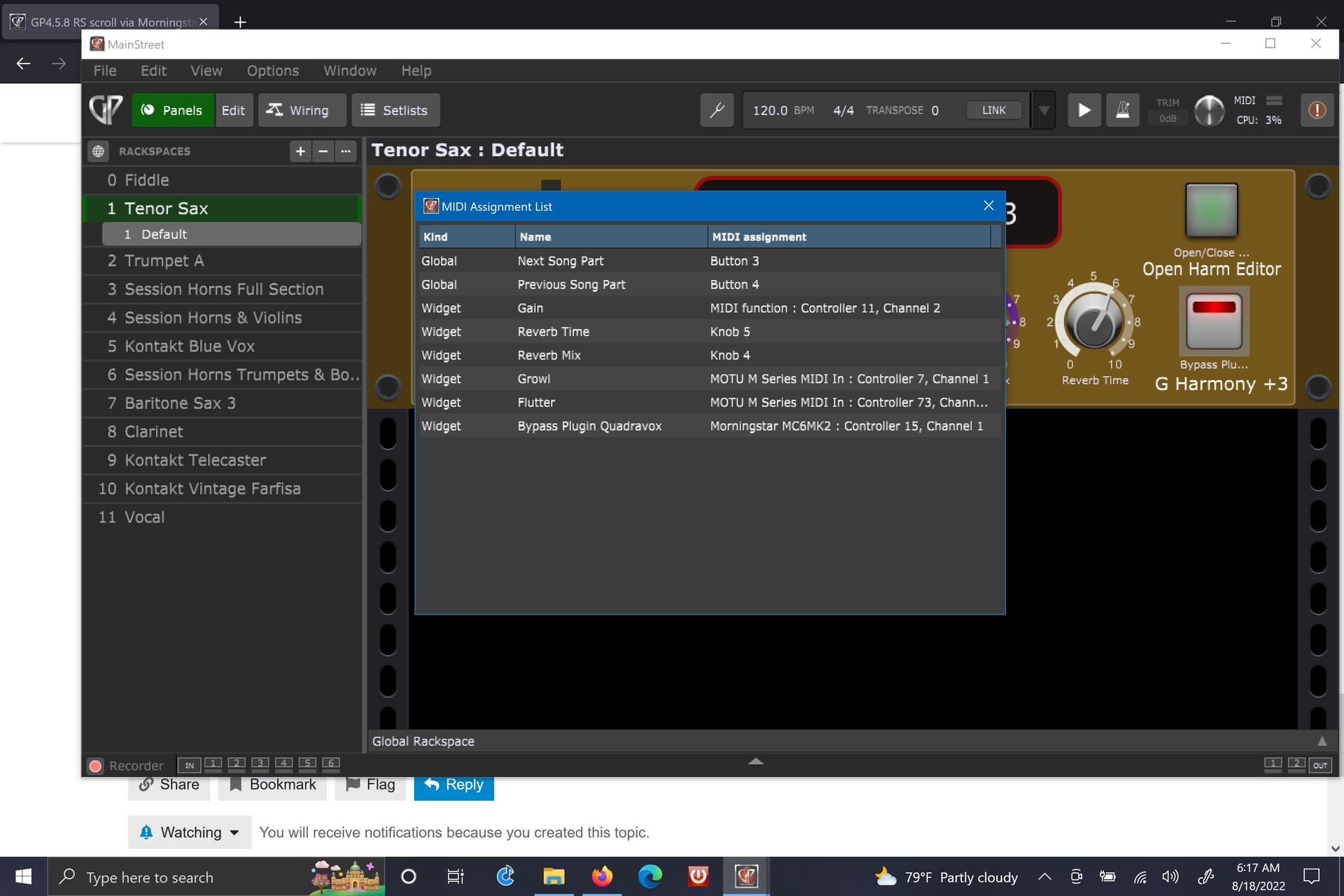Open rackspaces more options ellipsis
1344x896 pixels.
pos(346,151)
